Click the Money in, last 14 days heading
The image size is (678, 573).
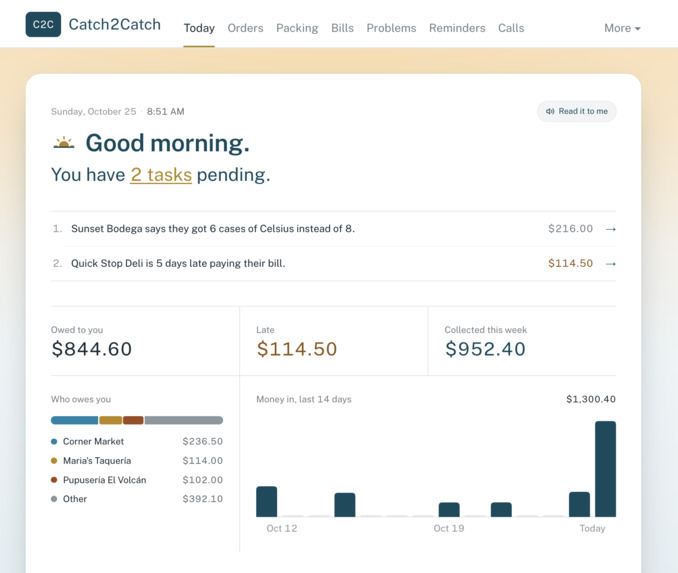tap(304, 399)
